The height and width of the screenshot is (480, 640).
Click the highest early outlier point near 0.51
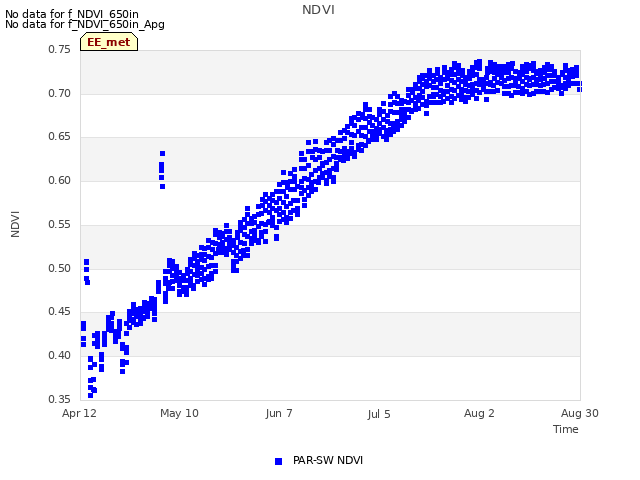[87, 262]
